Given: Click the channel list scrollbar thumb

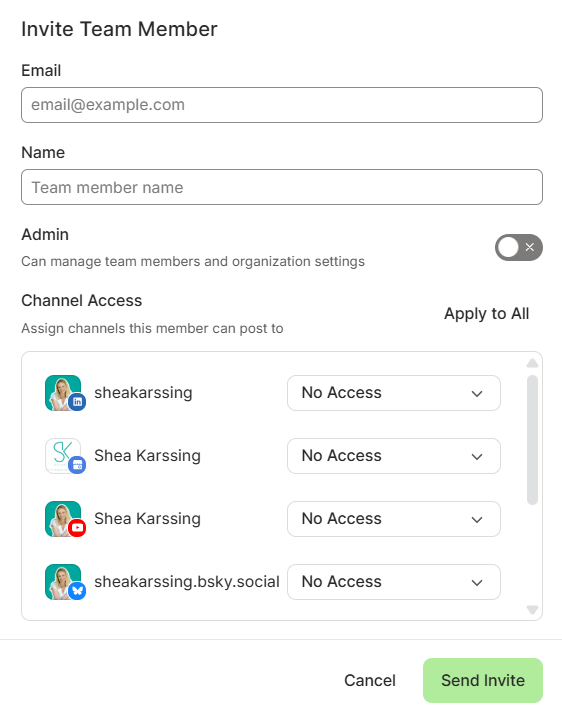Looking at the screenshot, I should click(x=532, y=440).
